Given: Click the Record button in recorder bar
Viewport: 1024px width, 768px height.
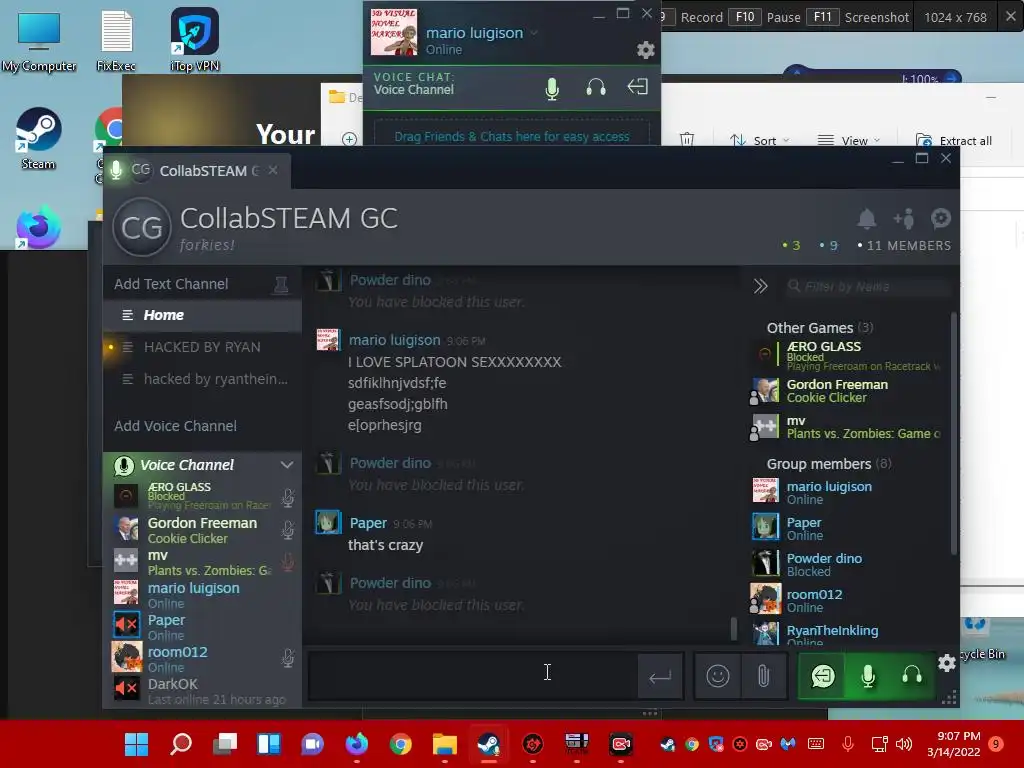Looking at the screenshot, I should tap(701, 18).
